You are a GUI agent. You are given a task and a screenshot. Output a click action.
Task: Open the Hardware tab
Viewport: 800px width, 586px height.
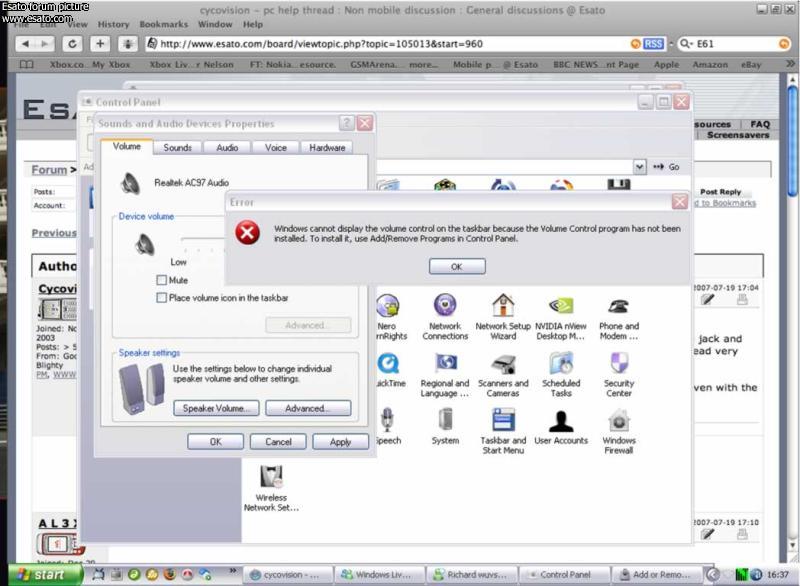pyautogui.click(x=327, y=147)
